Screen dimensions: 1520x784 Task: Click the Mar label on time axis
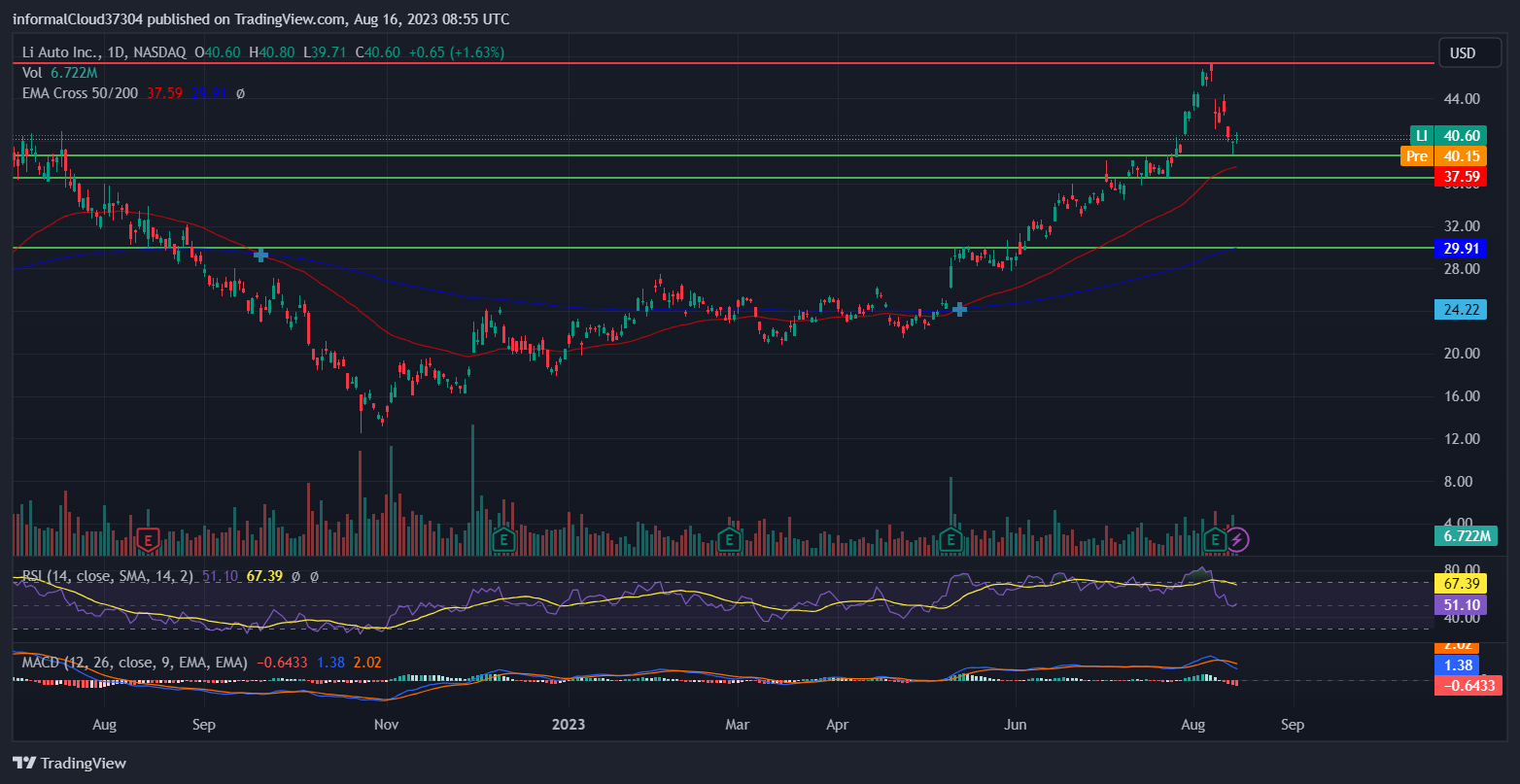pos(738,725)
